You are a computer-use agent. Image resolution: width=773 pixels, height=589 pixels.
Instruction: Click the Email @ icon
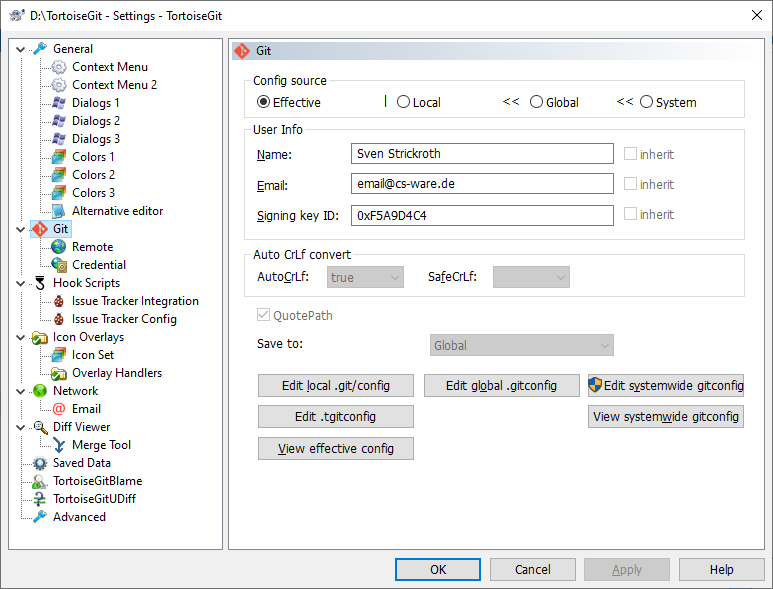point(59,409)
